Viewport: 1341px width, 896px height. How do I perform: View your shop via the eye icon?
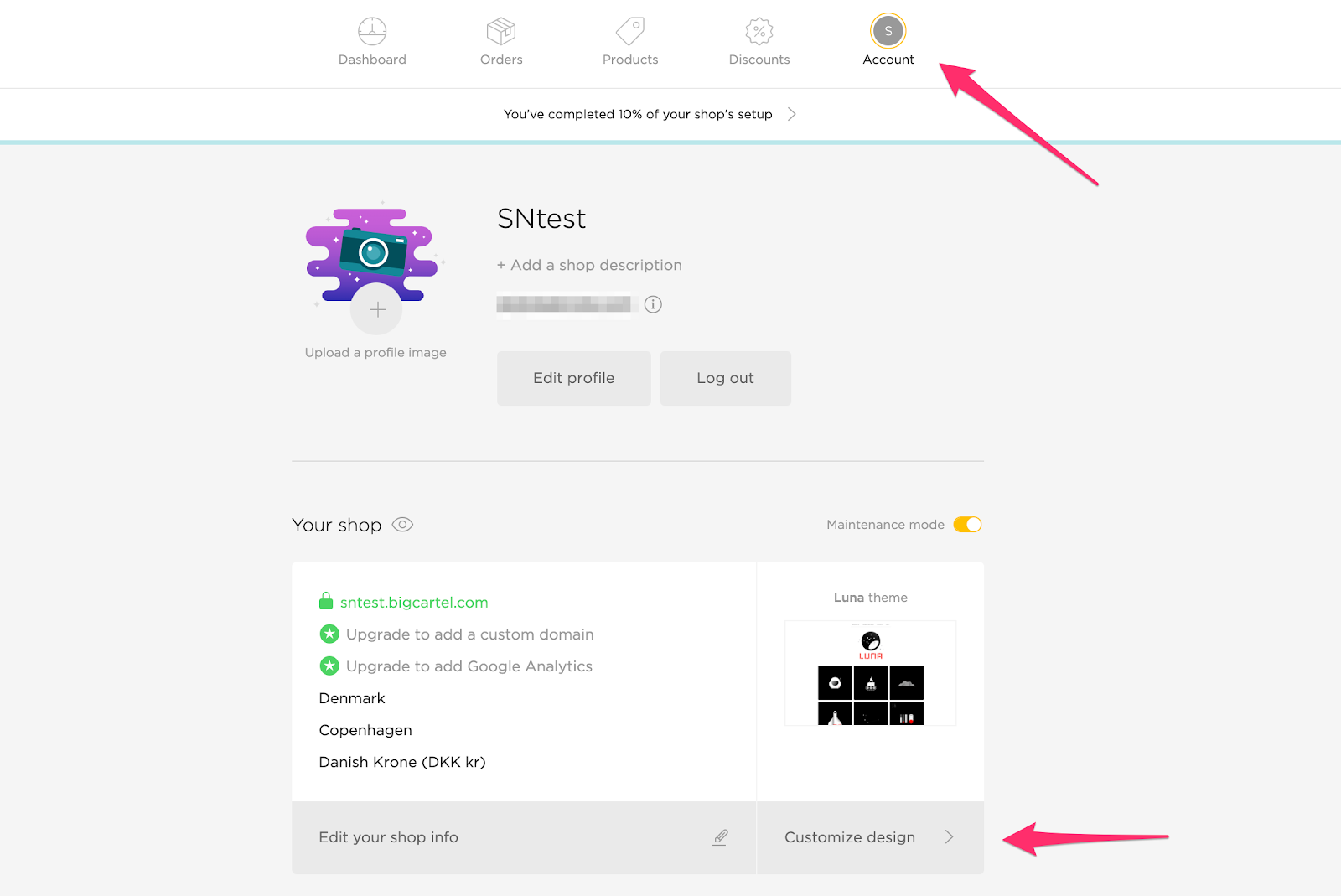pos(402,525)
